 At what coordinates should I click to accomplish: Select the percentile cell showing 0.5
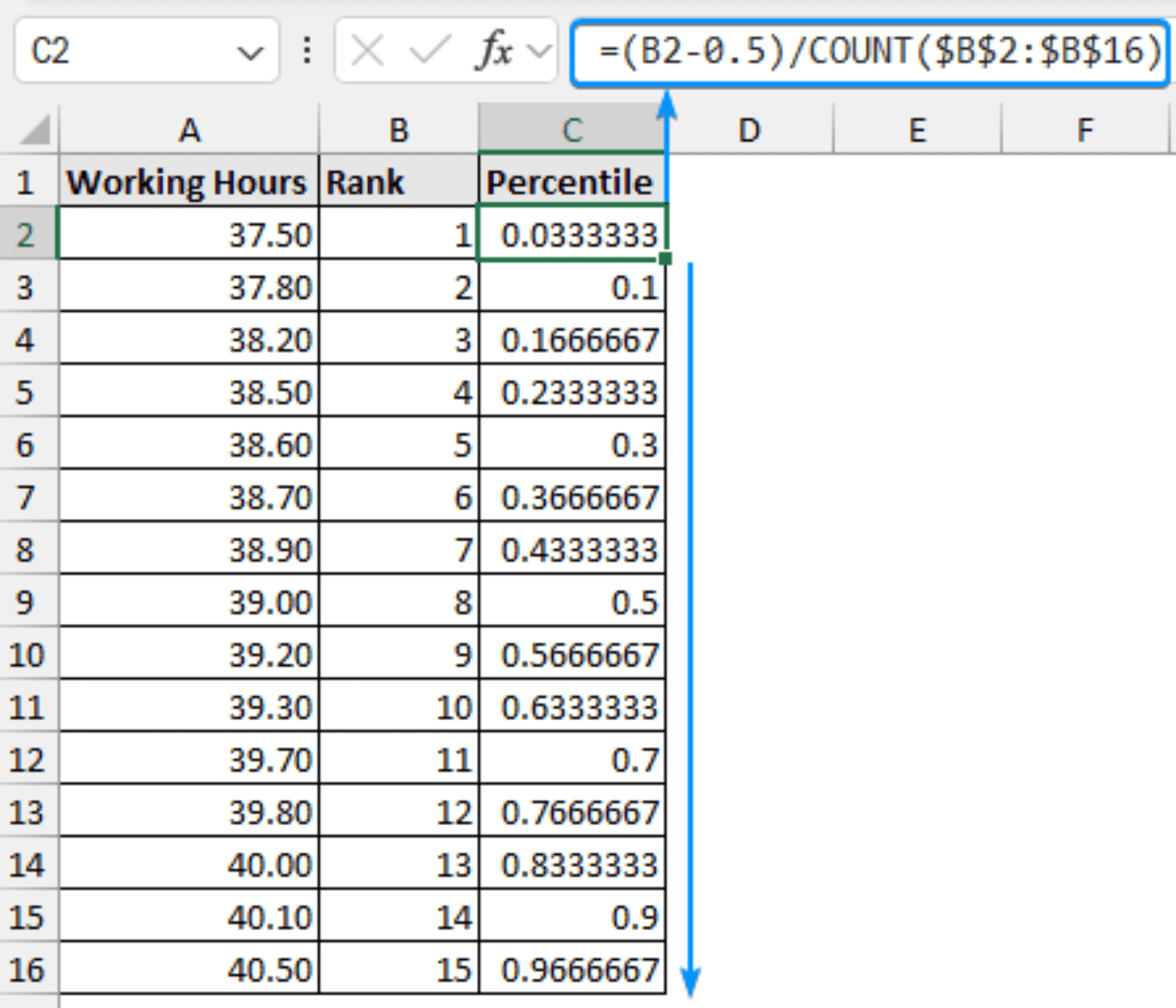[570, 602]
